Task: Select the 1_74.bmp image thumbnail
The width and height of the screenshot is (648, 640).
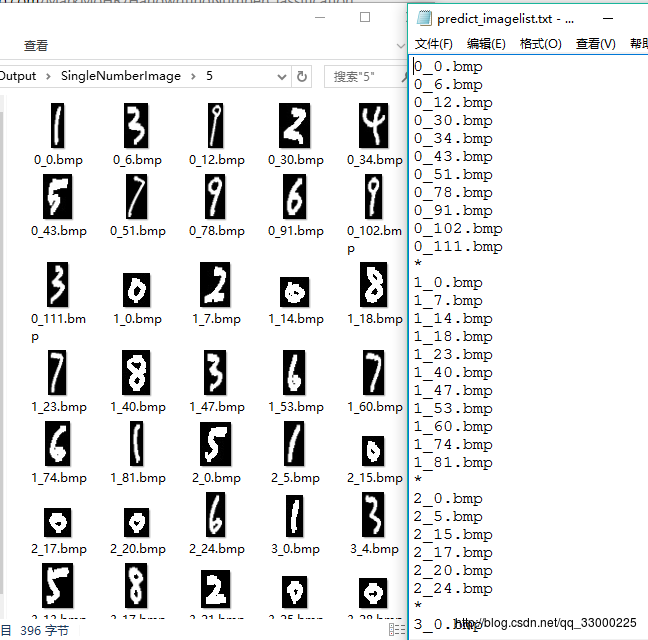Action: tap(57, 444)
